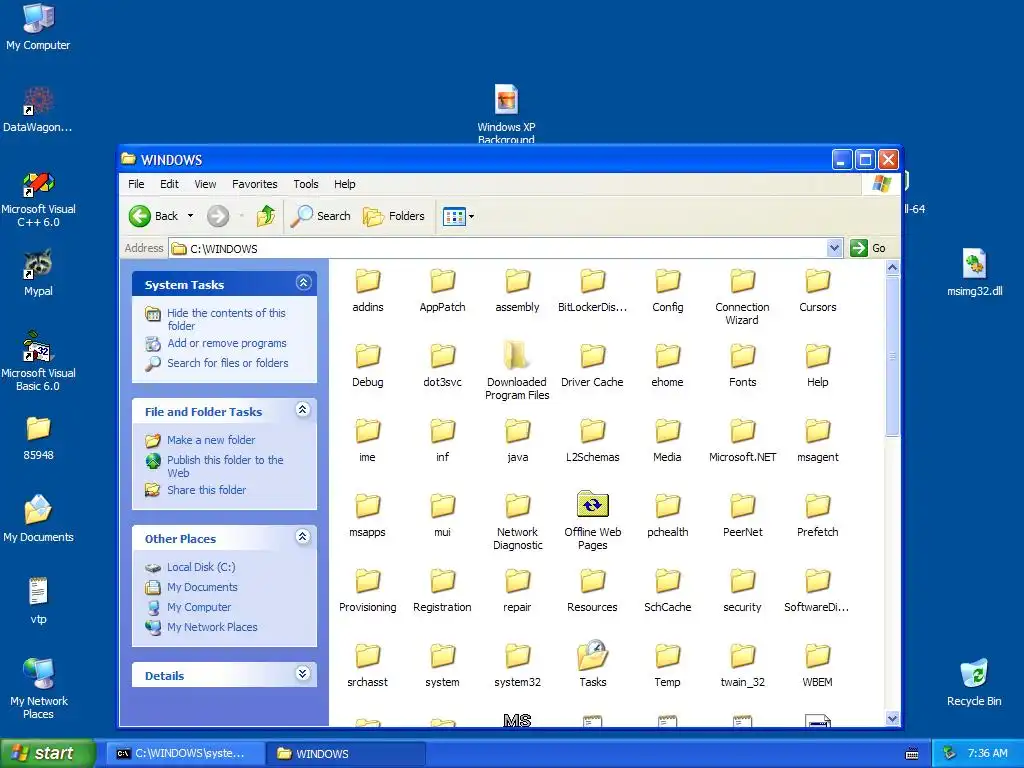Select the Connection Wizard folder

(x=743, y=297)
